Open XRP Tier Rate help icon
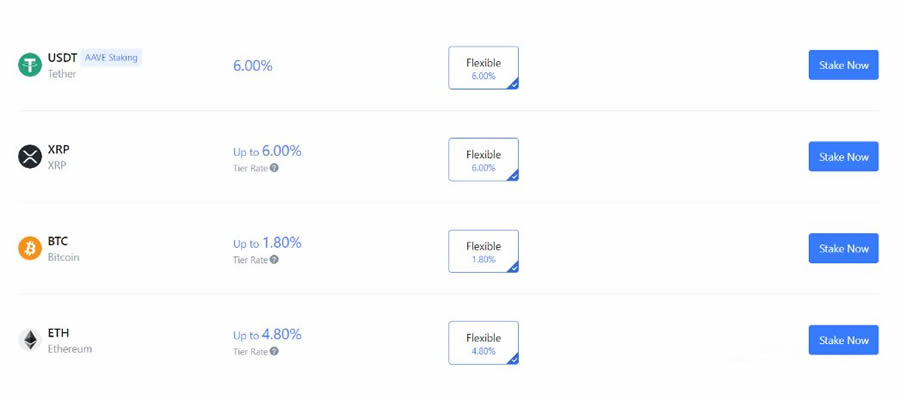This screenshot has height=395, width=900. (274, 168)
